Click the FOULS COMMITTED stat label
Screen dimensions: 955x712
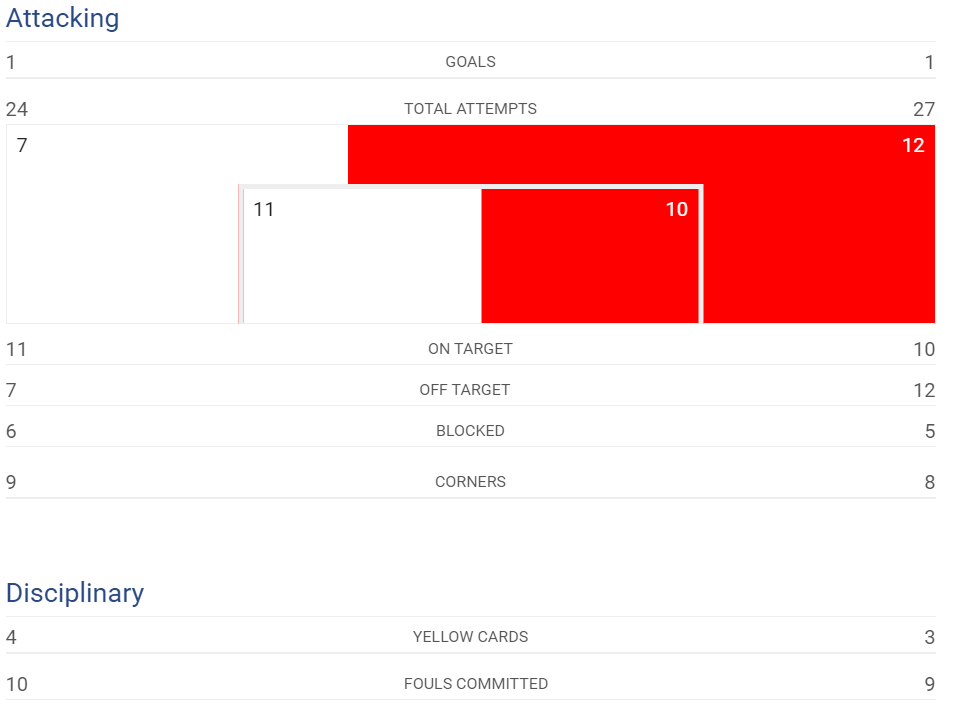pyautogui.click(x=476, y=684)
